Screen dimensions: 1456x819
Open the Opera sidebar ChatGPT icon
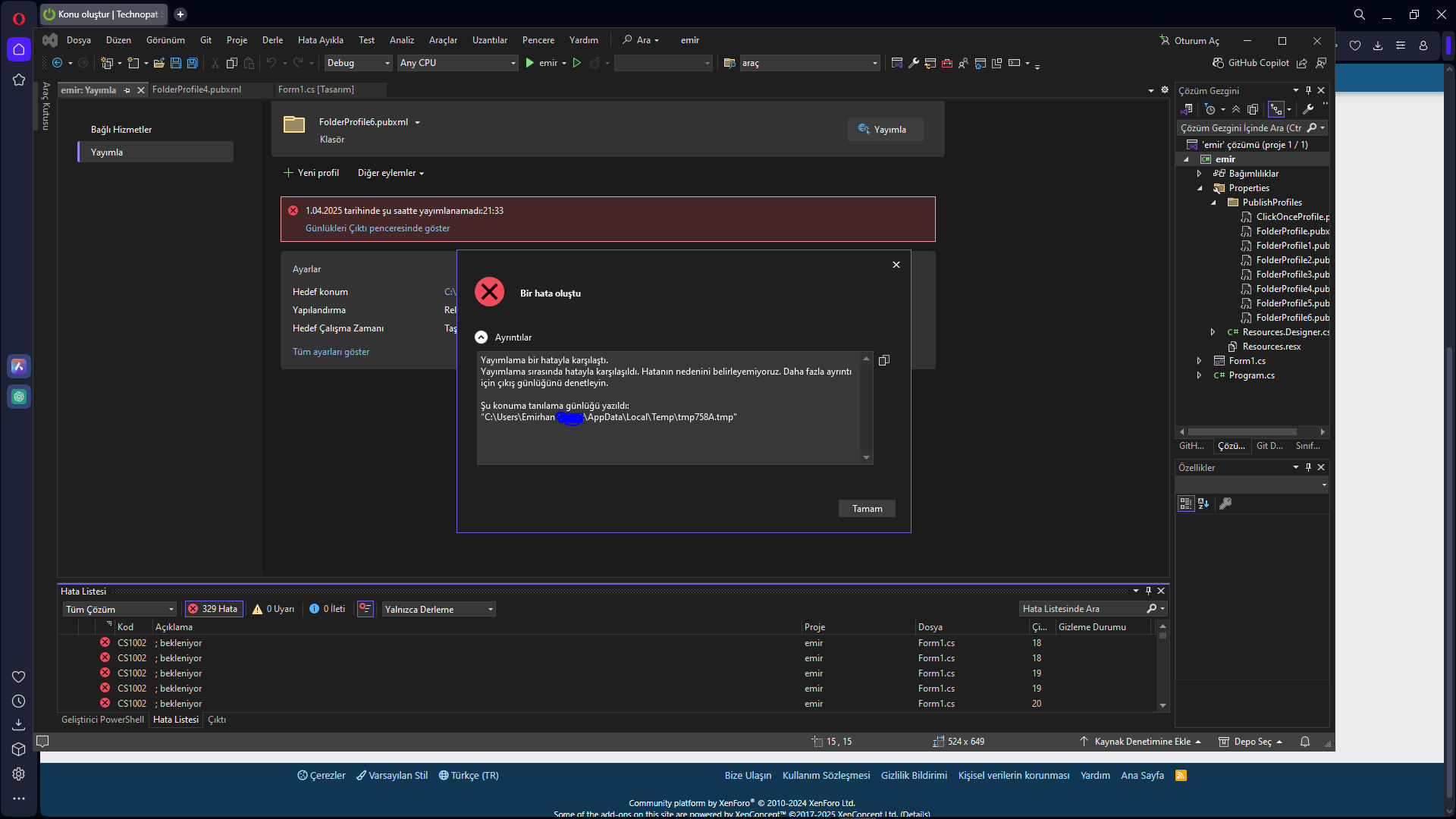pyautogui.click(x=19, y=397)
